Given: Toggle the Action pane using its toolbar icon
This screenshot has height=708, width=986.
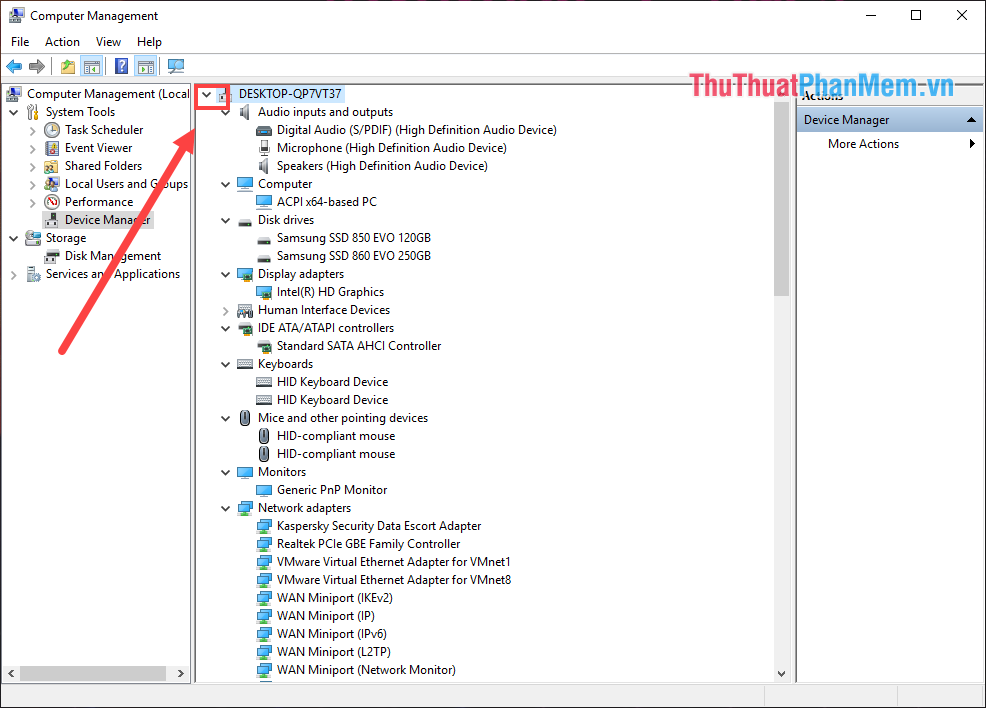Looking at the screenshot, I should click(x=146, y=66).
